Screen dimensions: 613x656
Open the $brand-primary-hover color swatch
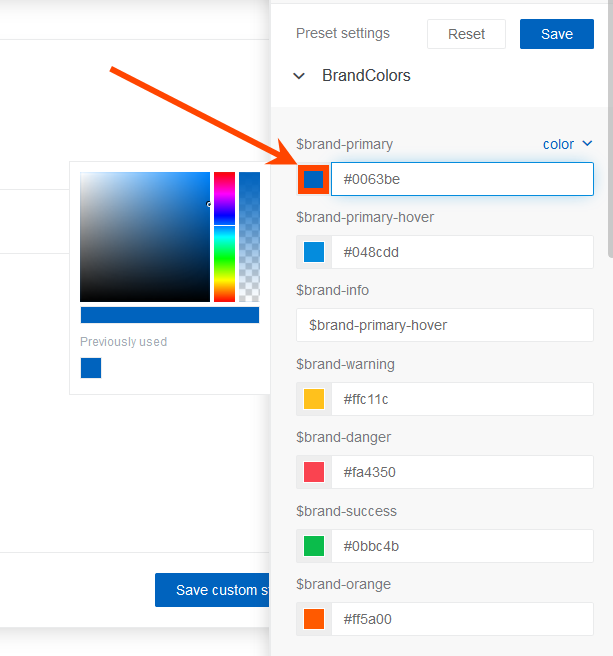click(314, 252)
